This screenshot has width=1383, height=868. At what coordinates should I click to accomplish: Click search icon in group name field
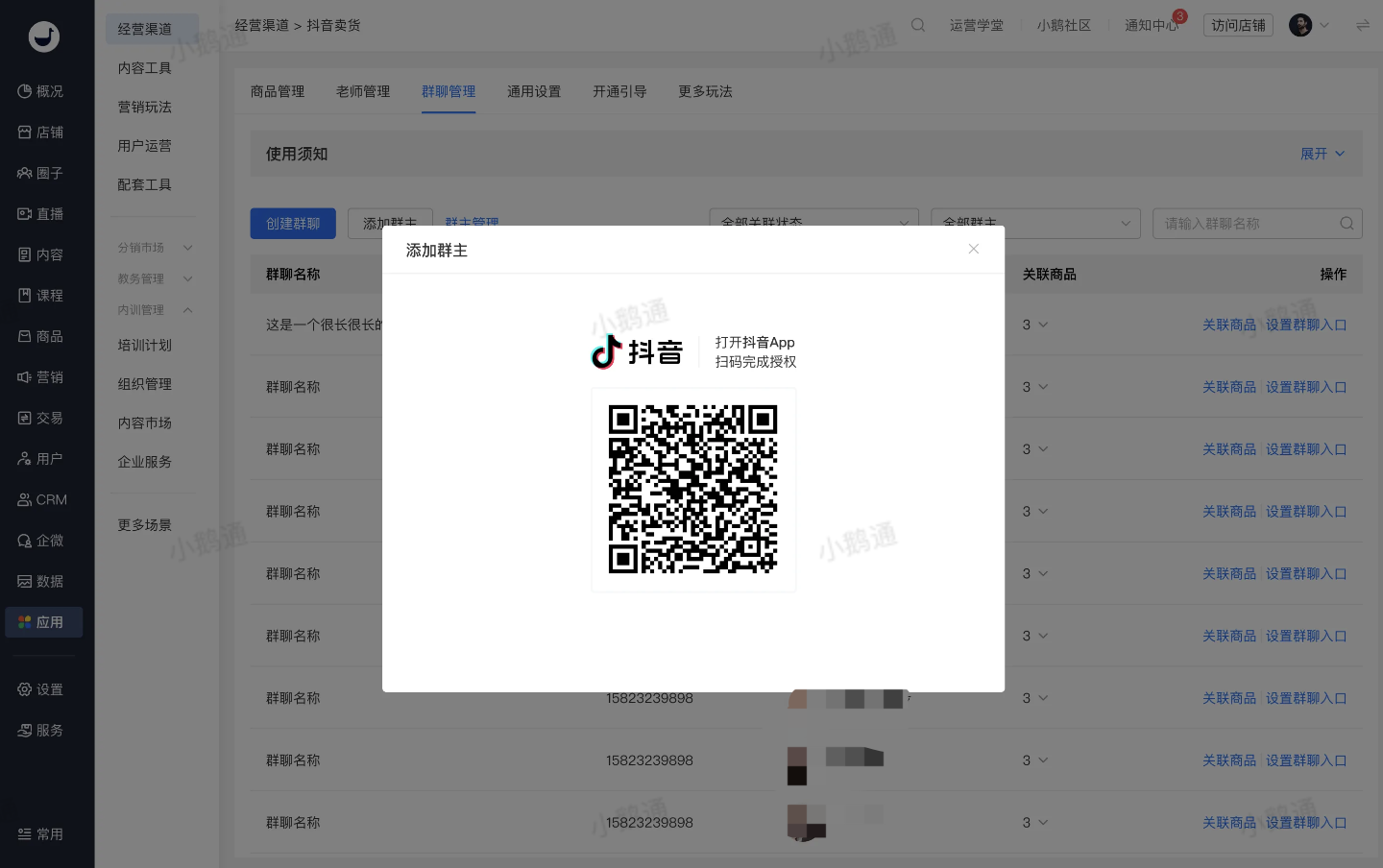(x=1347, y=224)
